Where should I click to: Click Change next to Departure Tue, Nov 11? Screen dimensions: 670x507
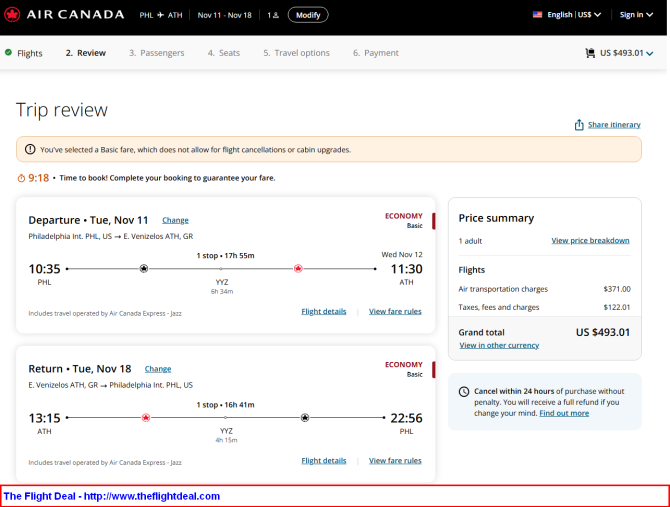[175, 220]
